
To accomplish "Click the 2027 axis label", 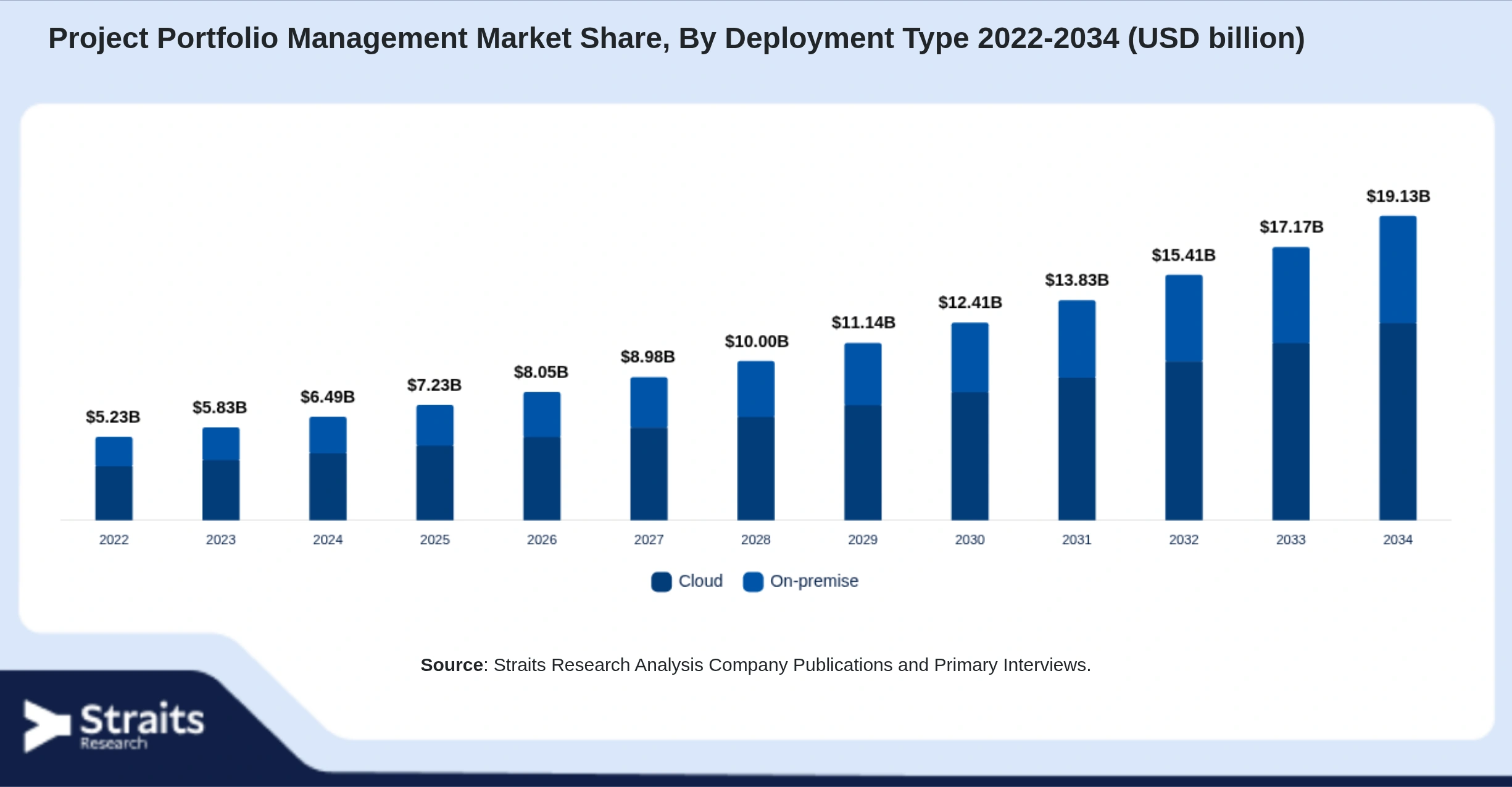I will click(x=649, y=540).
